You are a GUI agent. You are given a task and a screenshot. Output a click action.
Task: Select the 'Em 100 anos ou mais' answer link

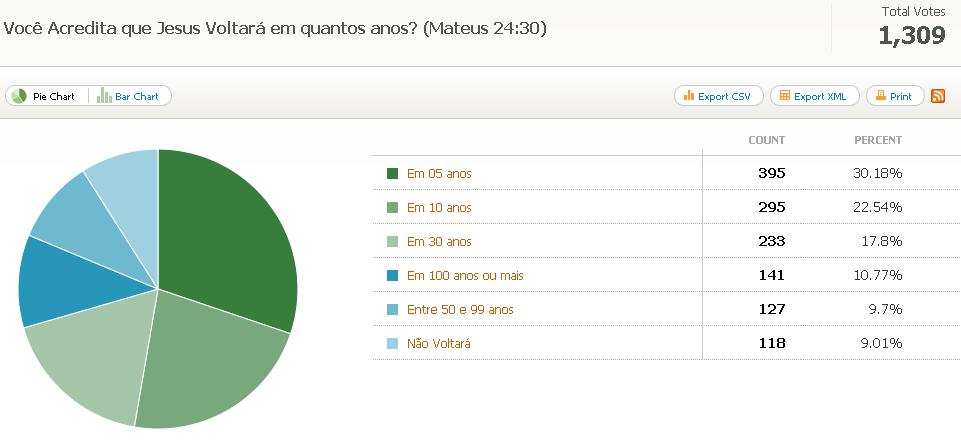tap(465, 276)
